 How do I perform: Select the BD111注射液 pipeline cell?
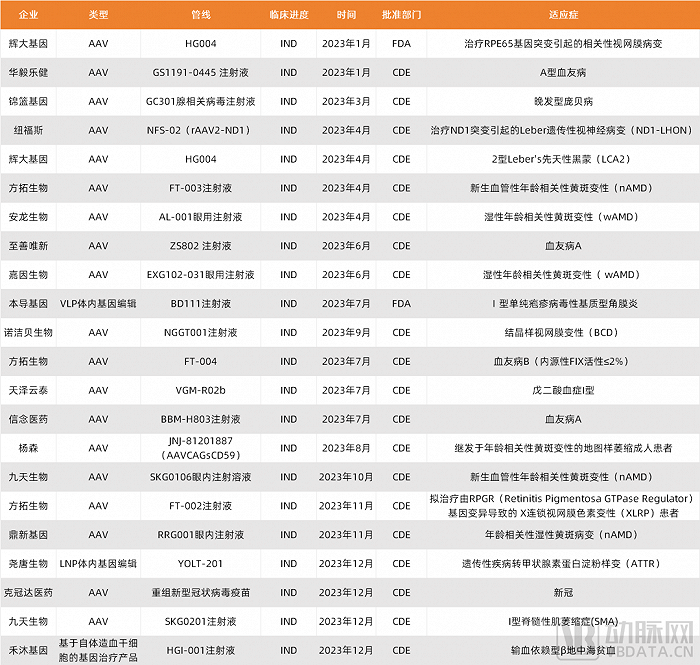(x=200, y=303)
